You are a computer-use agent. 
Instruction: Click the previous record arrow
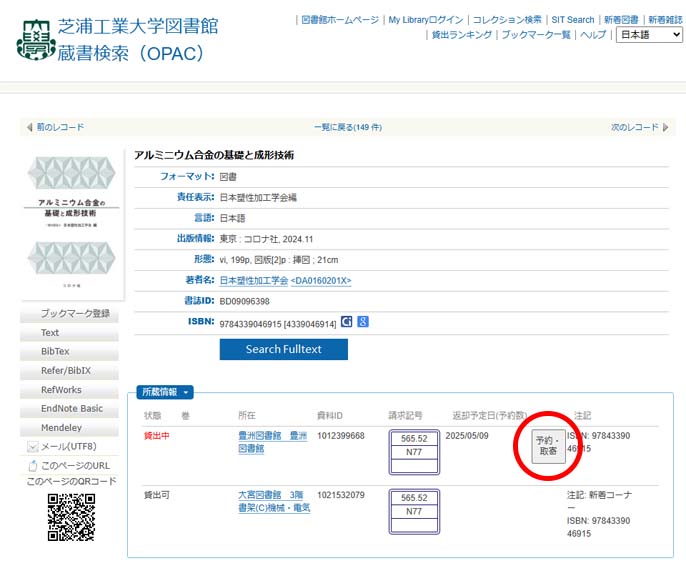point(29,127)
